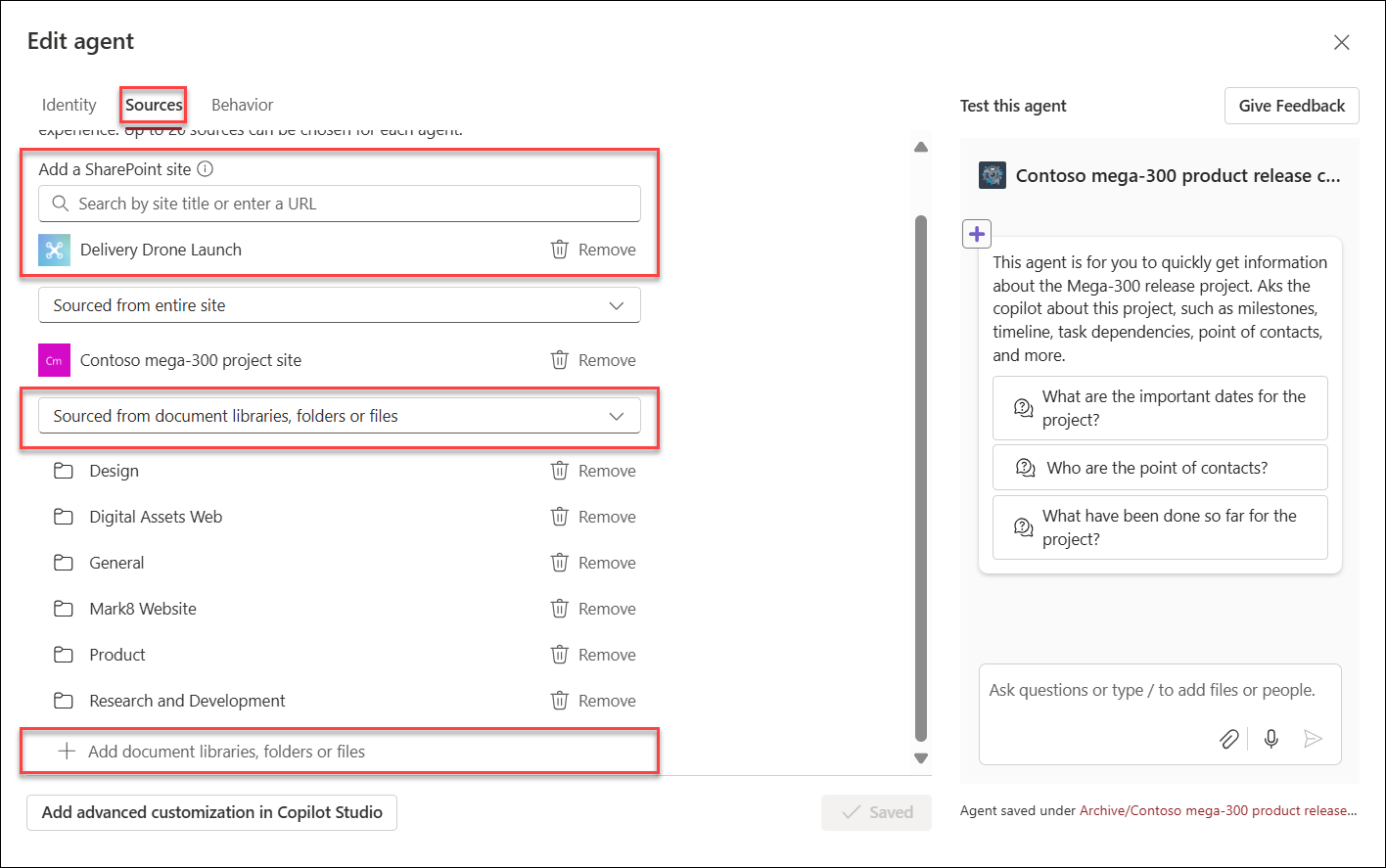Switch to the Behavior tab
The image size is (1386, 868).
coord(241,105)
